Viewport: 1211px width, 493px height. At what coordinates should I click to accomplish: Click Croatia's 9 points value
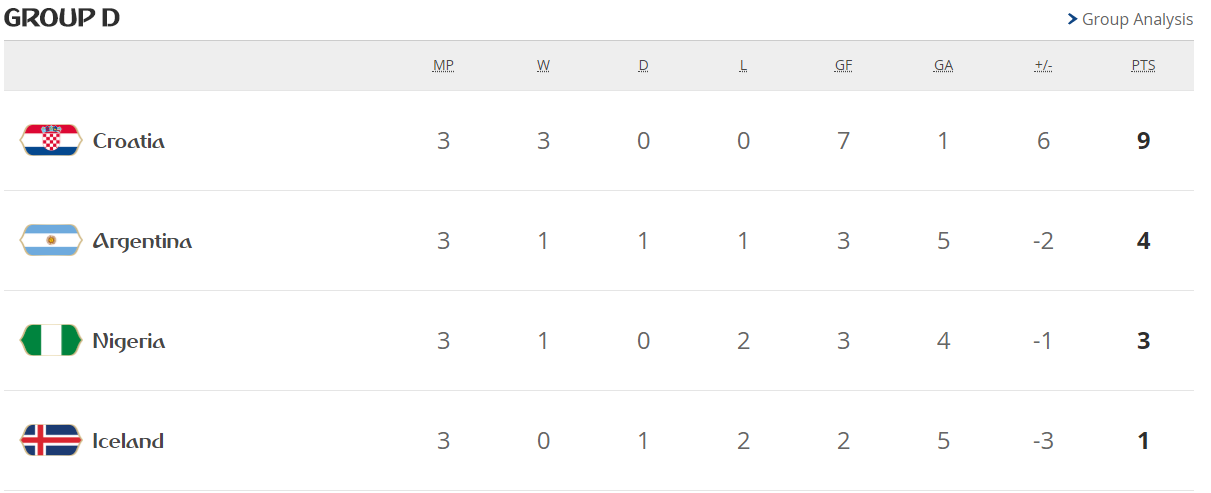point(1143,141)
